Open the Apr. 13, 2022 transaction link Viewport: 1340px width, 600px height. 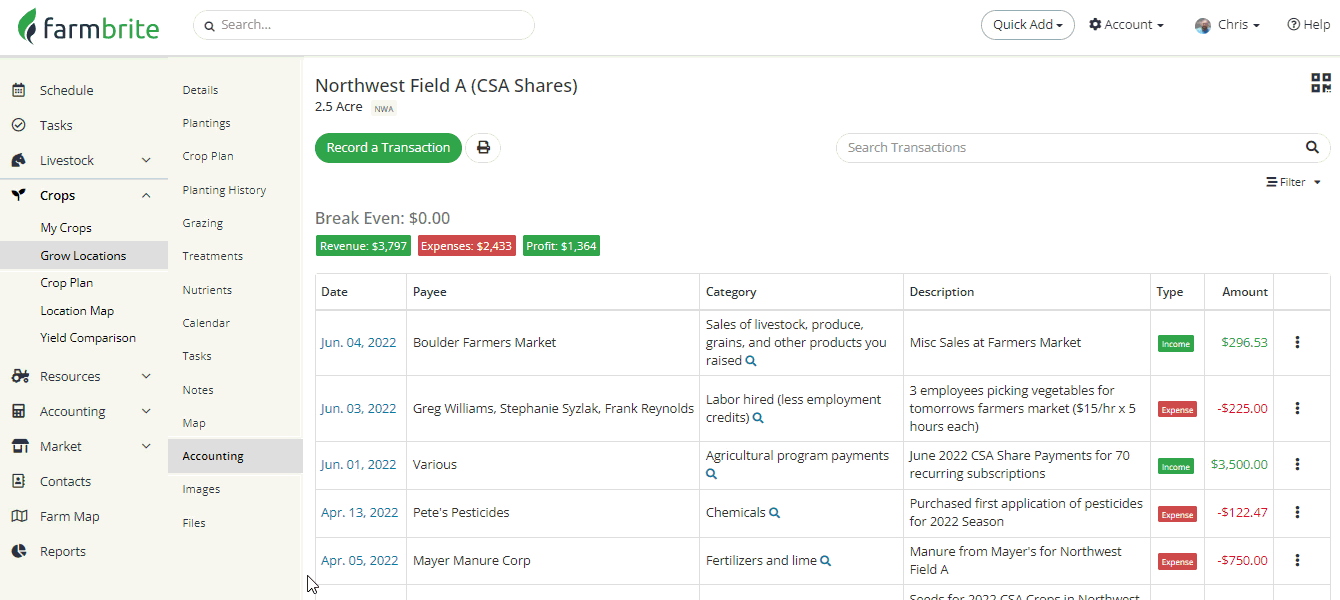coord(359,512)
